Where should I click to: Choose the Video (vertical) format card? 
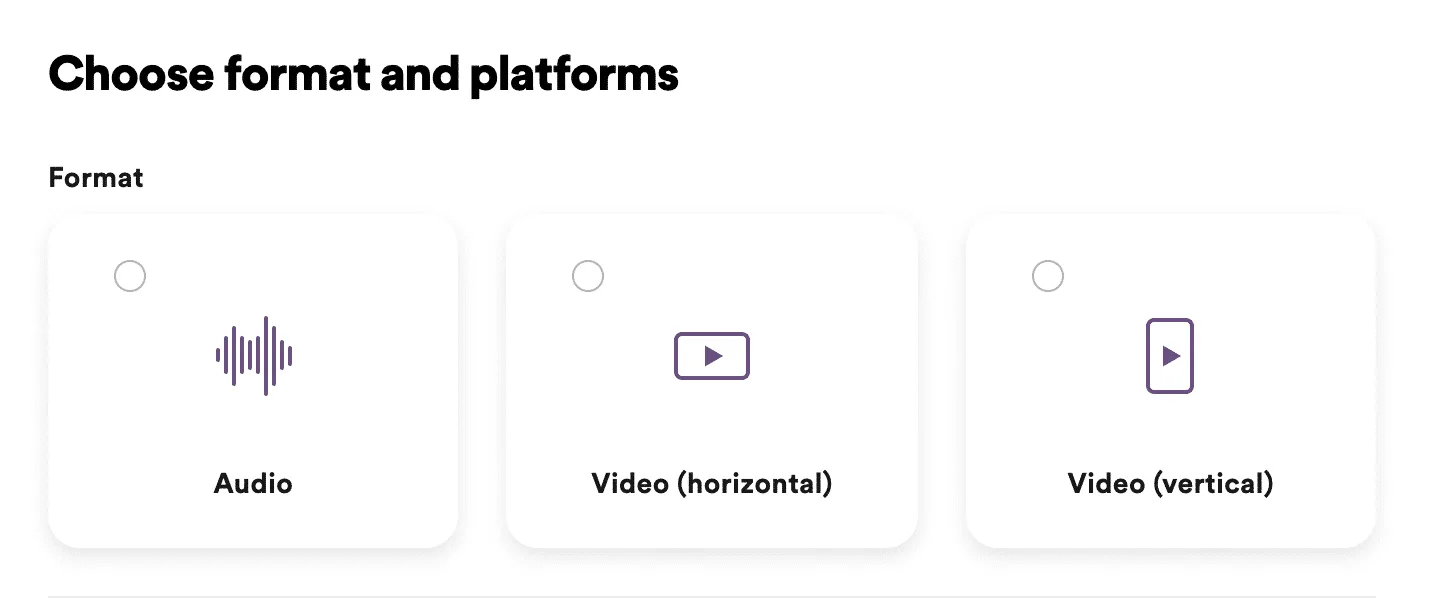pyautogui.click(x=1170, y=380)
